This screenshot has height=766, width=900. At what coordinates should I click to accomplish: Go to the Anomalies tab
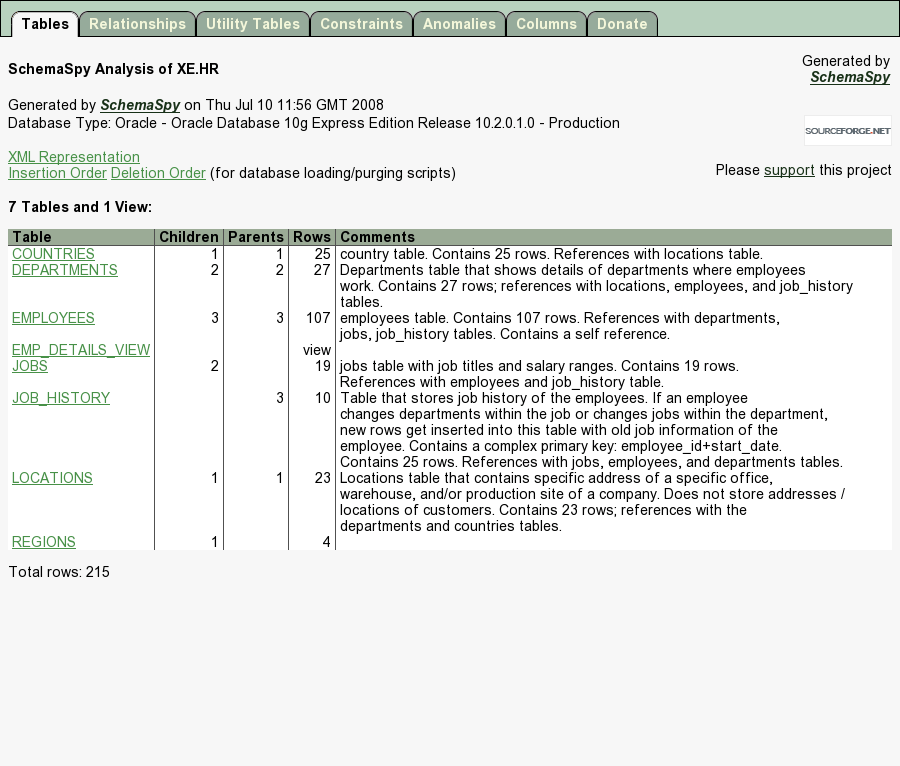pos(459,24)
